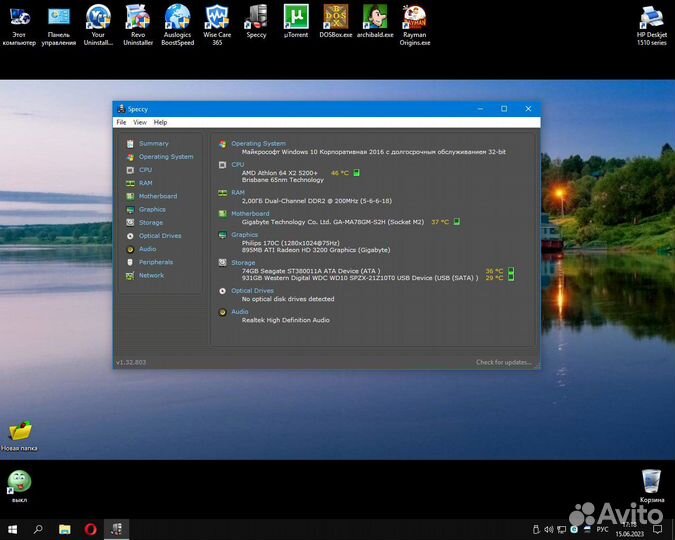Click the Check for updates link
The image size is (675, 540).
tap(504, 362)
